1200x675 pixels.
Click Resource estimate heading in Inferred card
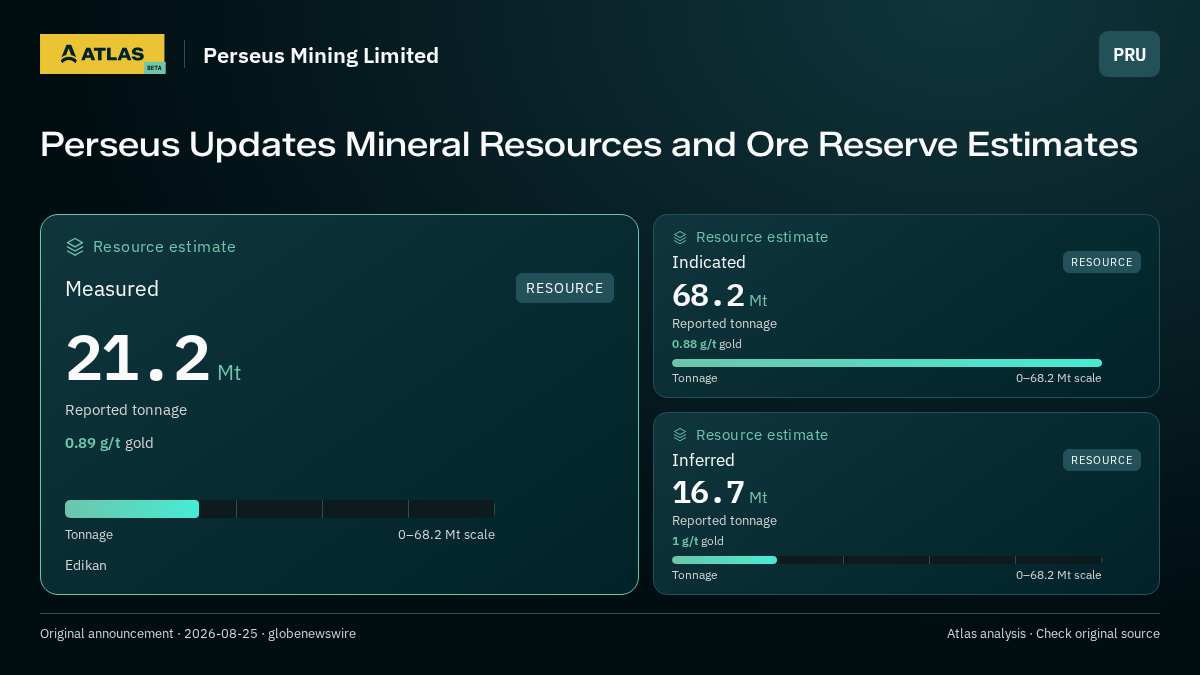762,435
